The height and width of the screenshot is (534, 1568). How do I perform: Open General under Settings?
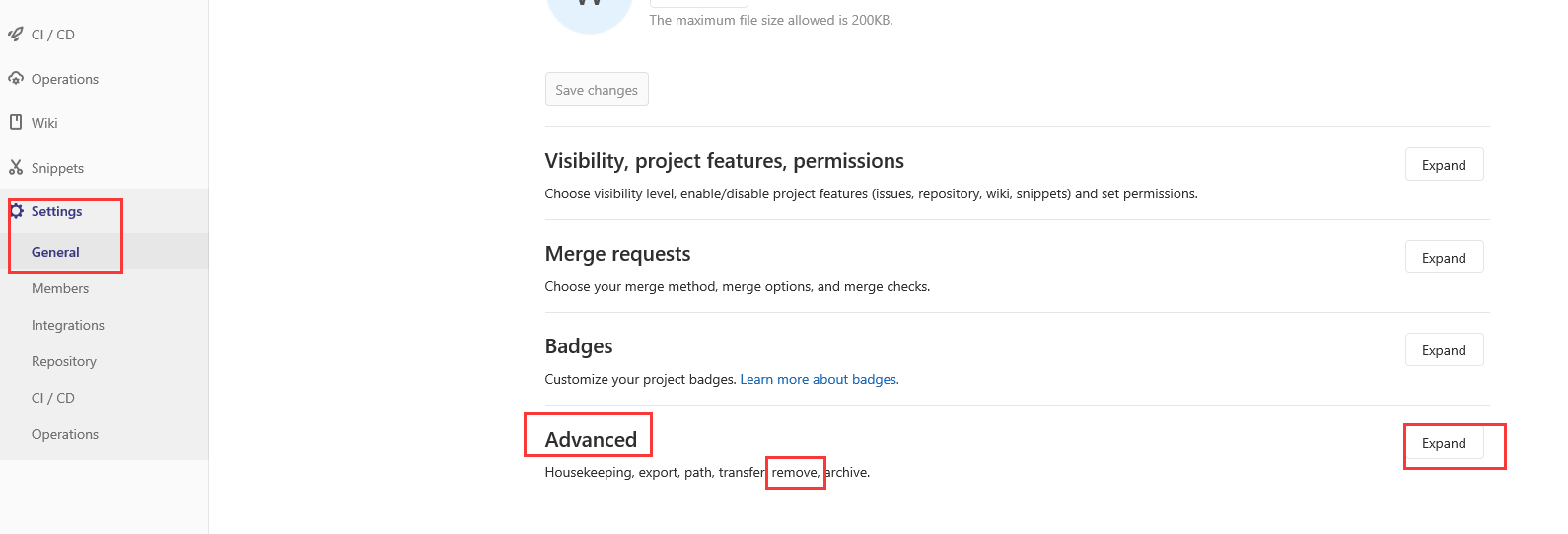pyautogui.click(x=55, y=252)
